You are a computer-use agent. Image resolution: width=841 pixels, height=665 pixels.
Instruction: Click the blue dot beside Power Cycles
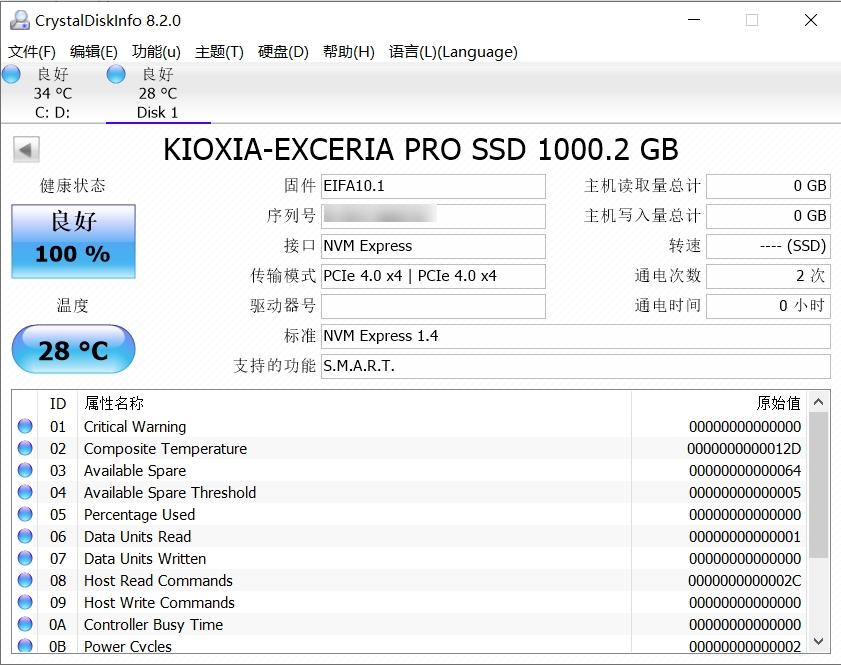[25, 646]
